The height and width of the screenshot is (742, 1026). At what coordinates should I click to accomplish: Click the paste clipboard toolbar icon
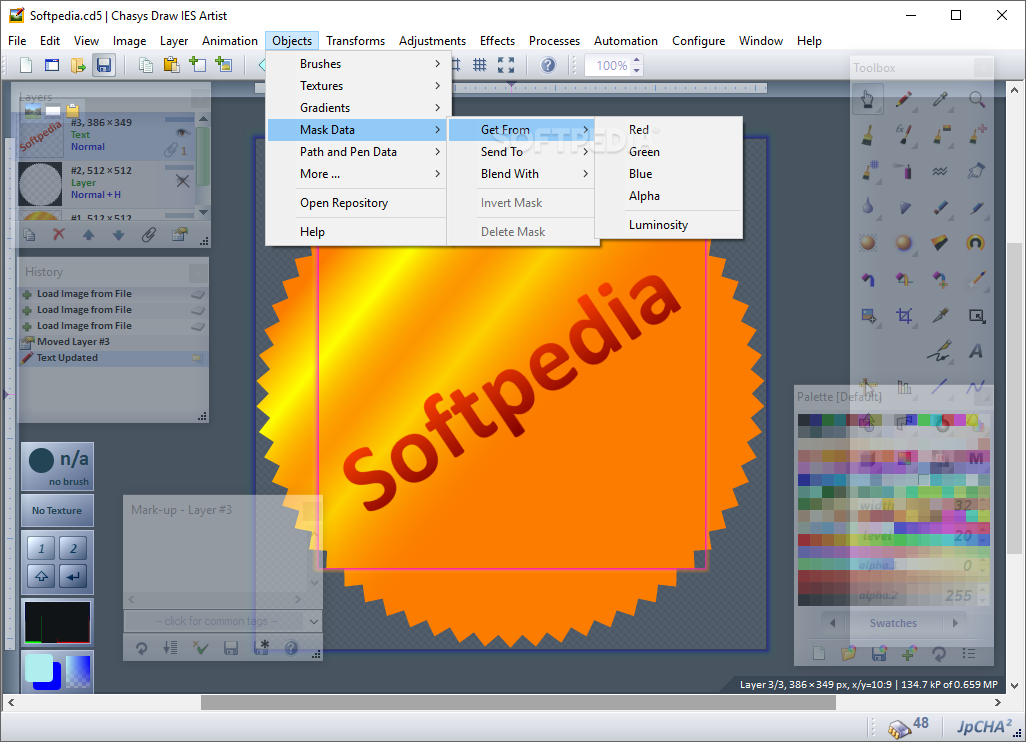pyautogui.click(x=171, y=65)
